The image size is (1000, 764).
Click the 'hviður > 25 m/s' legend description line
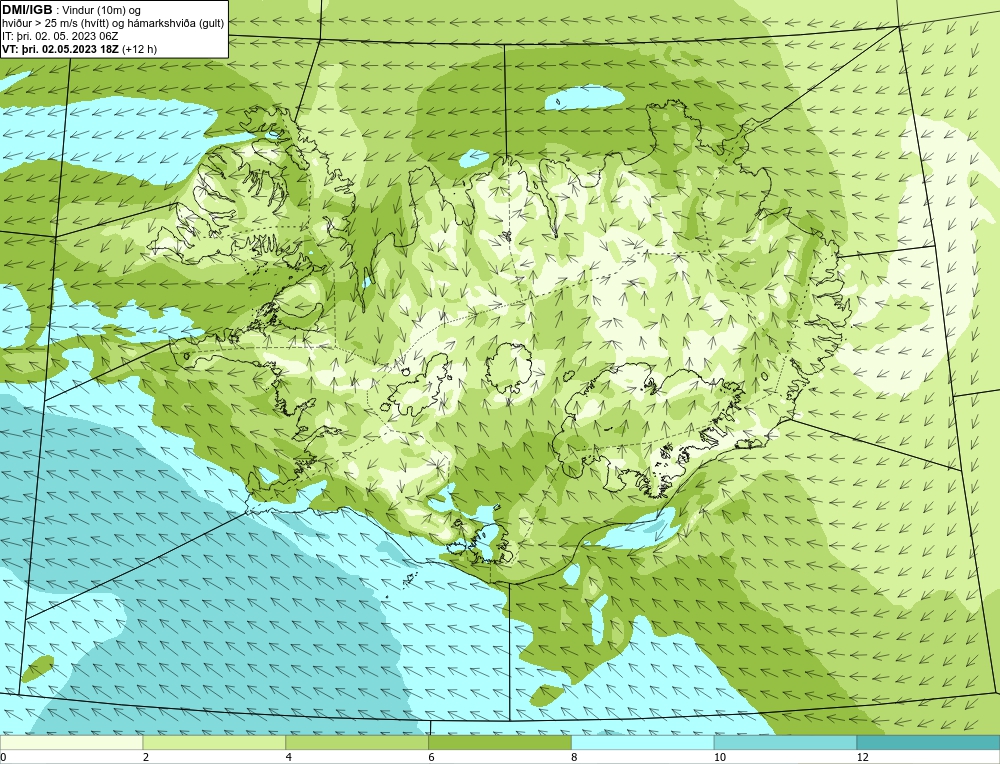[113, 24]
